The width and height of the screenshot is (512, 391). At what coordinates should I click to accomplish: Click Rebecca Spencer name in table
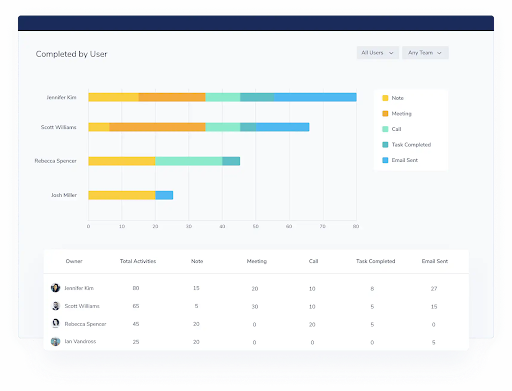click(x=85, y=324)
